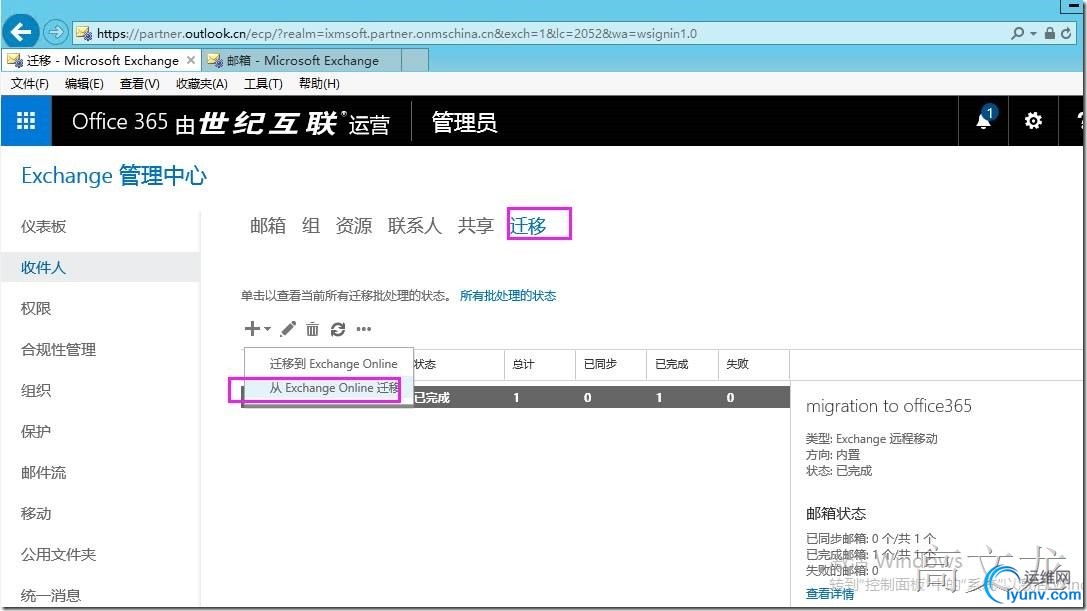Click the 所有批处理的状态 link
This screenshot has height=611, width=1087.
507,296
